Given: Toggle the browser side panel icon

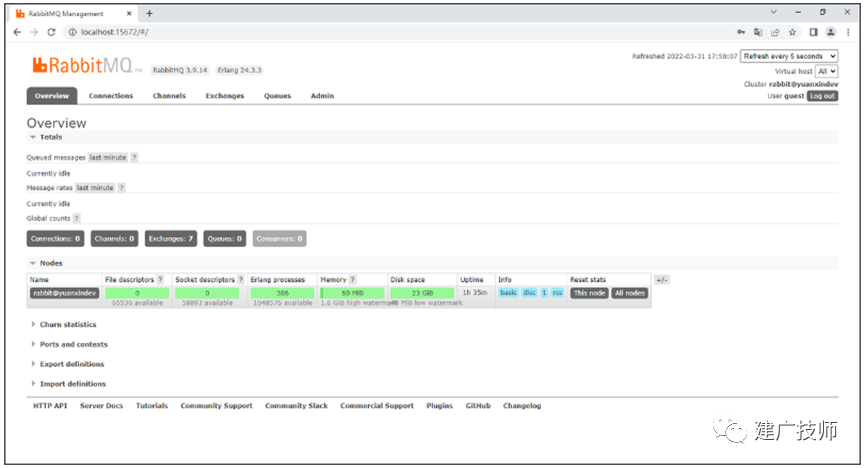Looking at the screenshot, I should pyautogui.click(x=813, y=32).
